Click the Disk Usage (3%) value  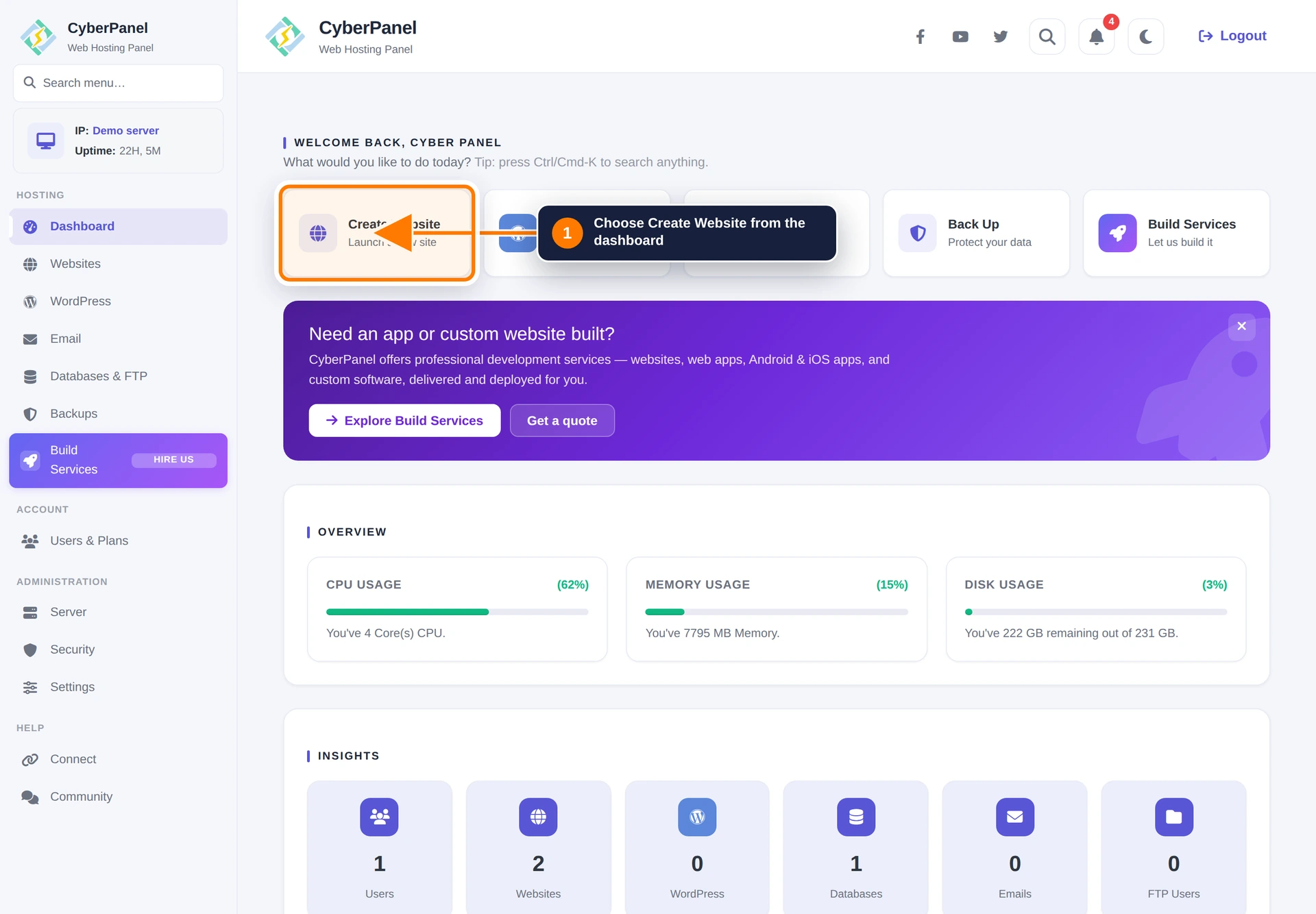click(1215, 584)
